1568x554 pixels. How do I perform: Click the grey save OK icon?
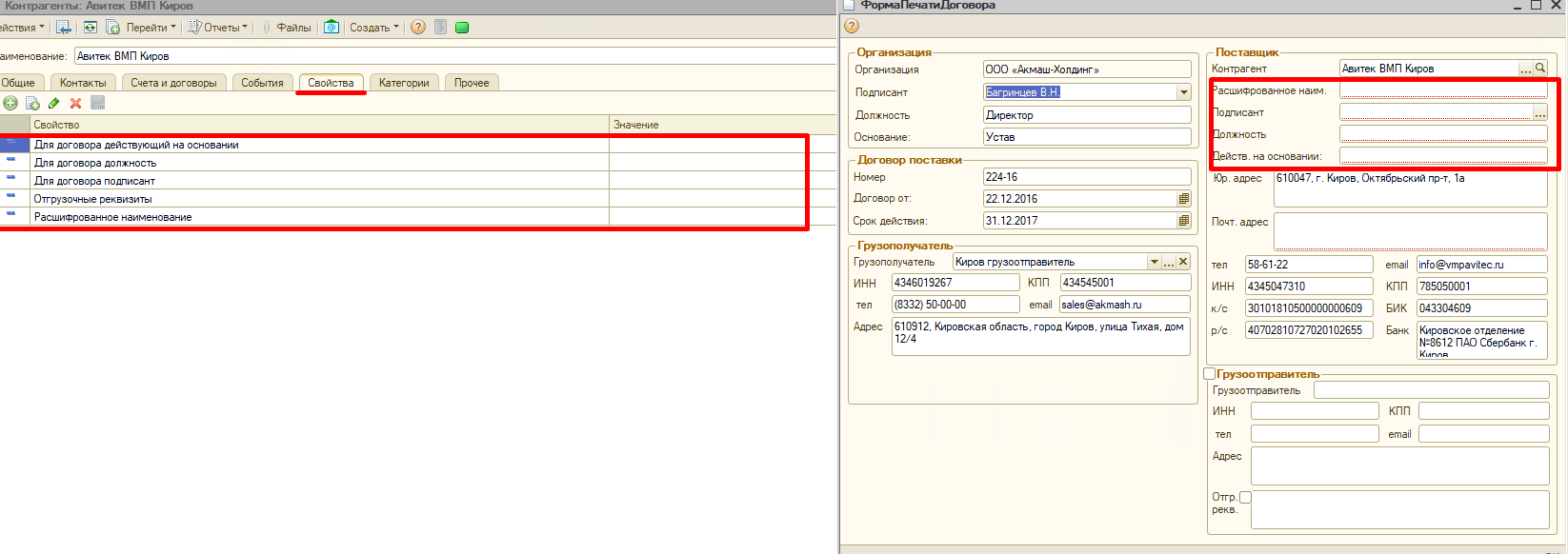[x=97, y=103]
